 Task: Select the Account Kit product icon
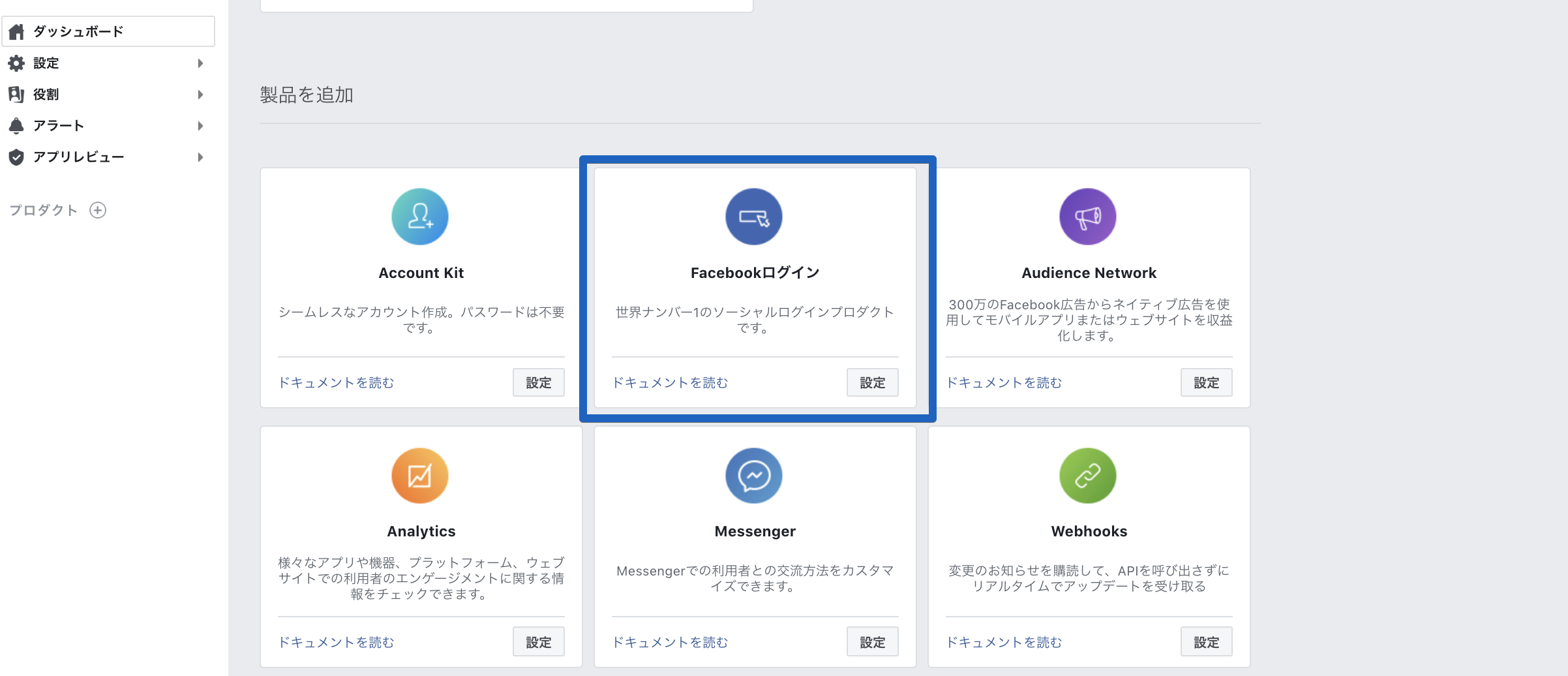pyautogui.click(x=419, y=216)
